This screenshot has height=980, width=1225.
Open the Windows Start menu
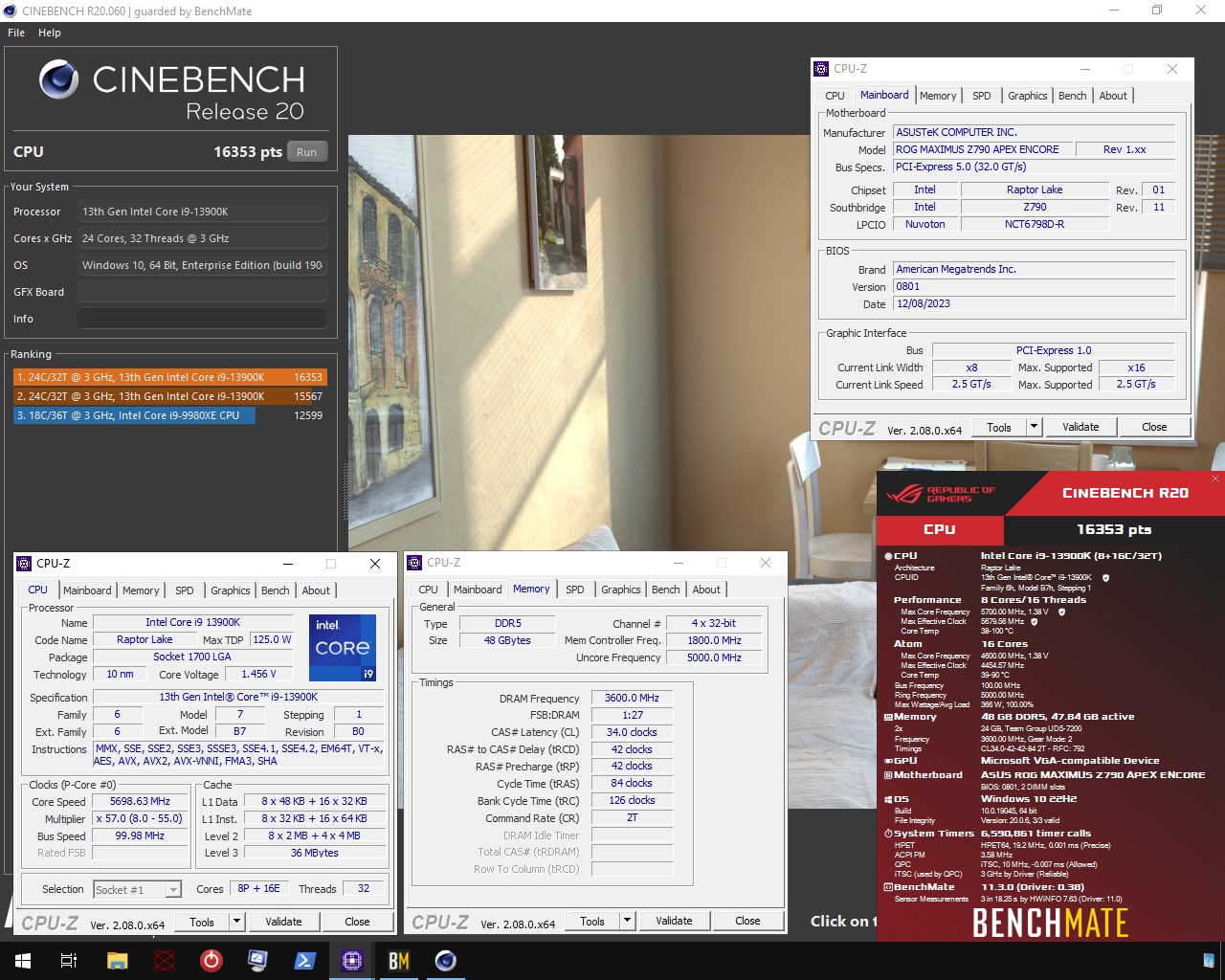(x=22, y=960)
